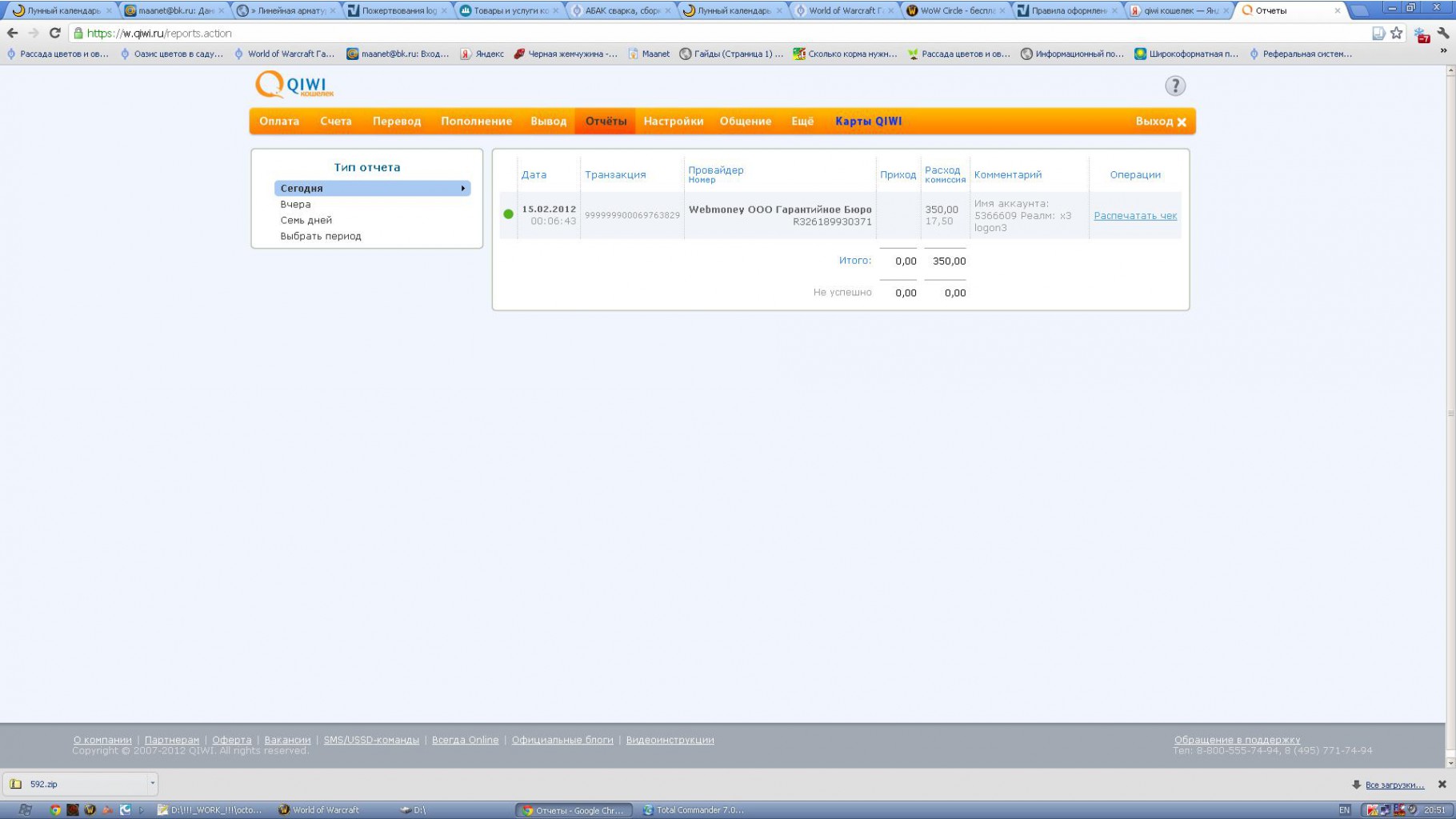Open the Всегда Online footer link

tap(465, 740)
